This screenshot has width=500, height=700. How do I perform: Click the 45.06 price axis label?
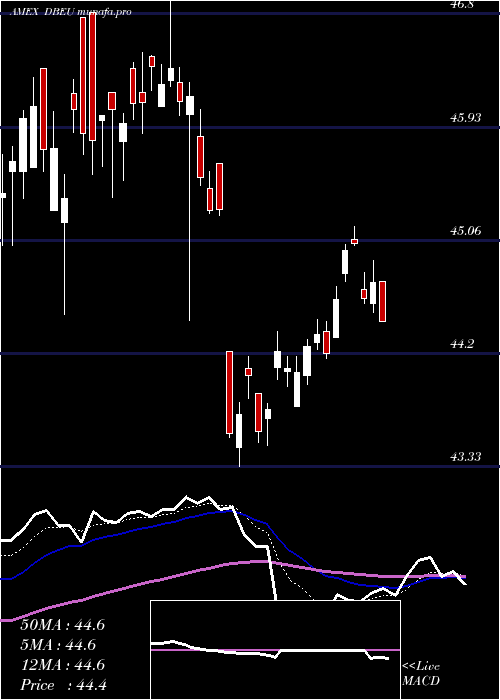(466, 231)
